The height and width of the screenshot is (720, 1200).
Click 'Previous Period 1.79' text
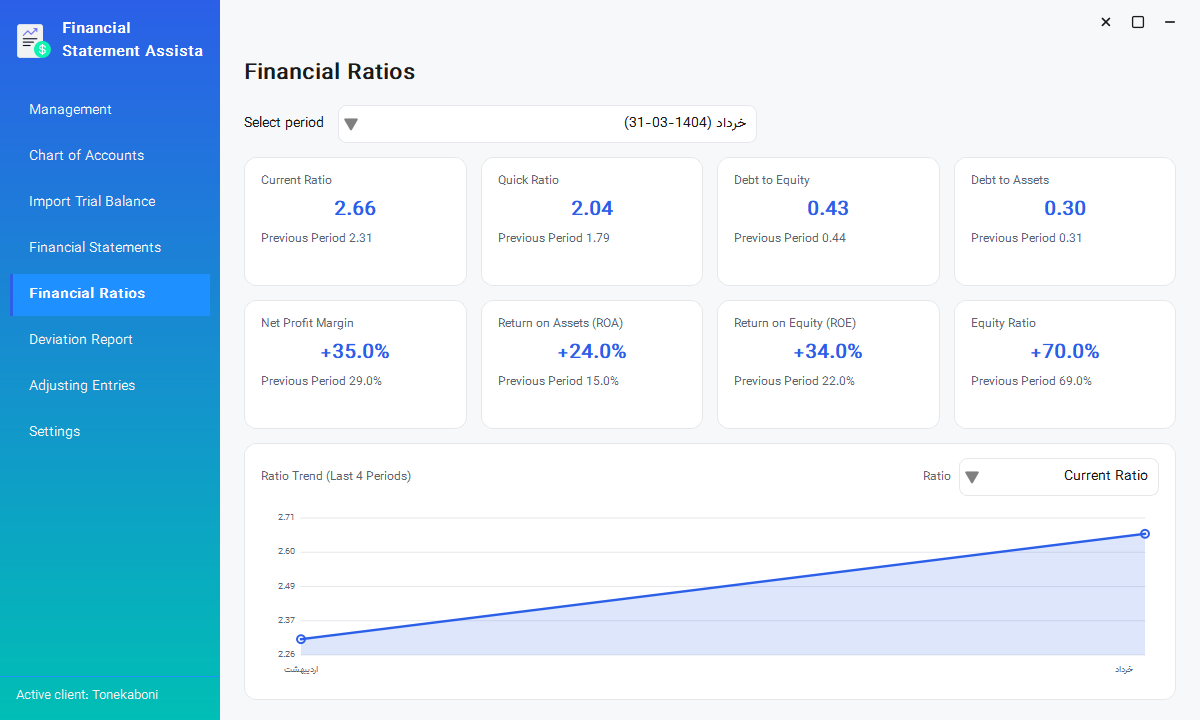(554, 238)
